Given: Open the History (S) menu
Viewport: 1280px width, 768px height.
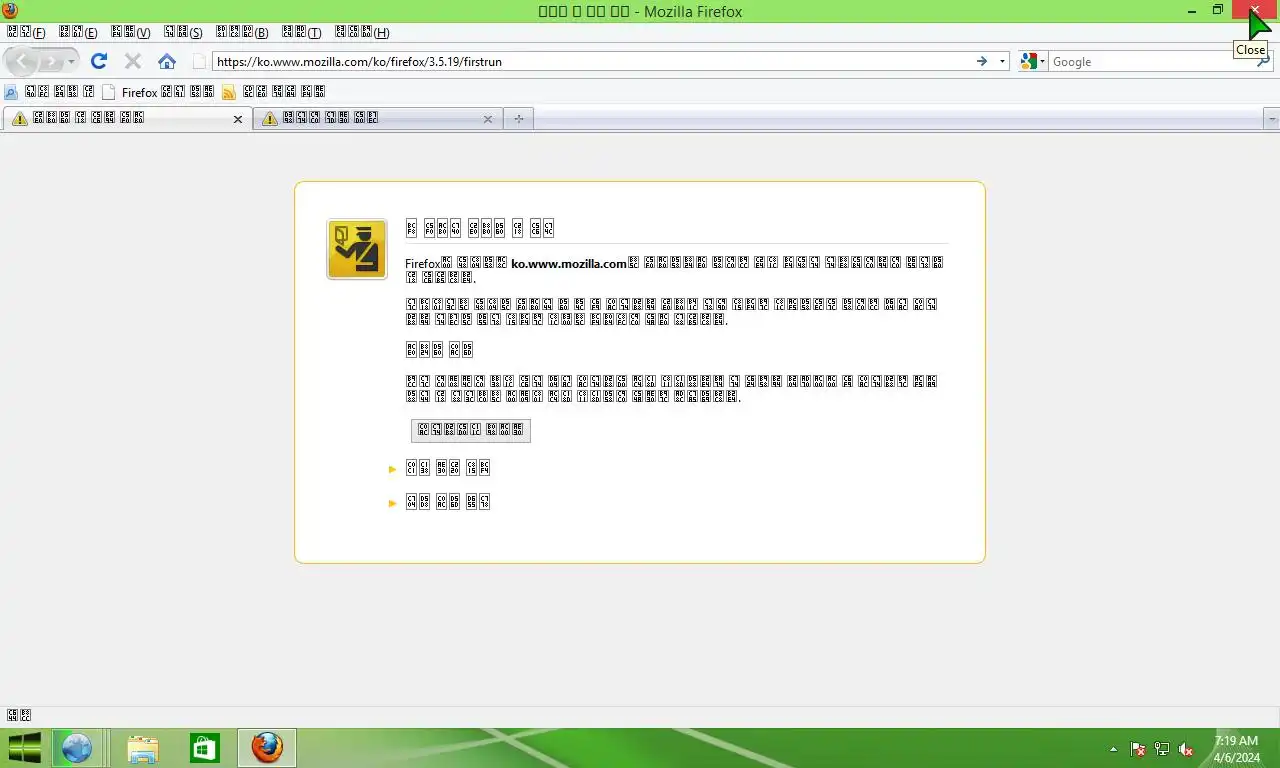Looking at the screenshot, I should pos(183,33).
